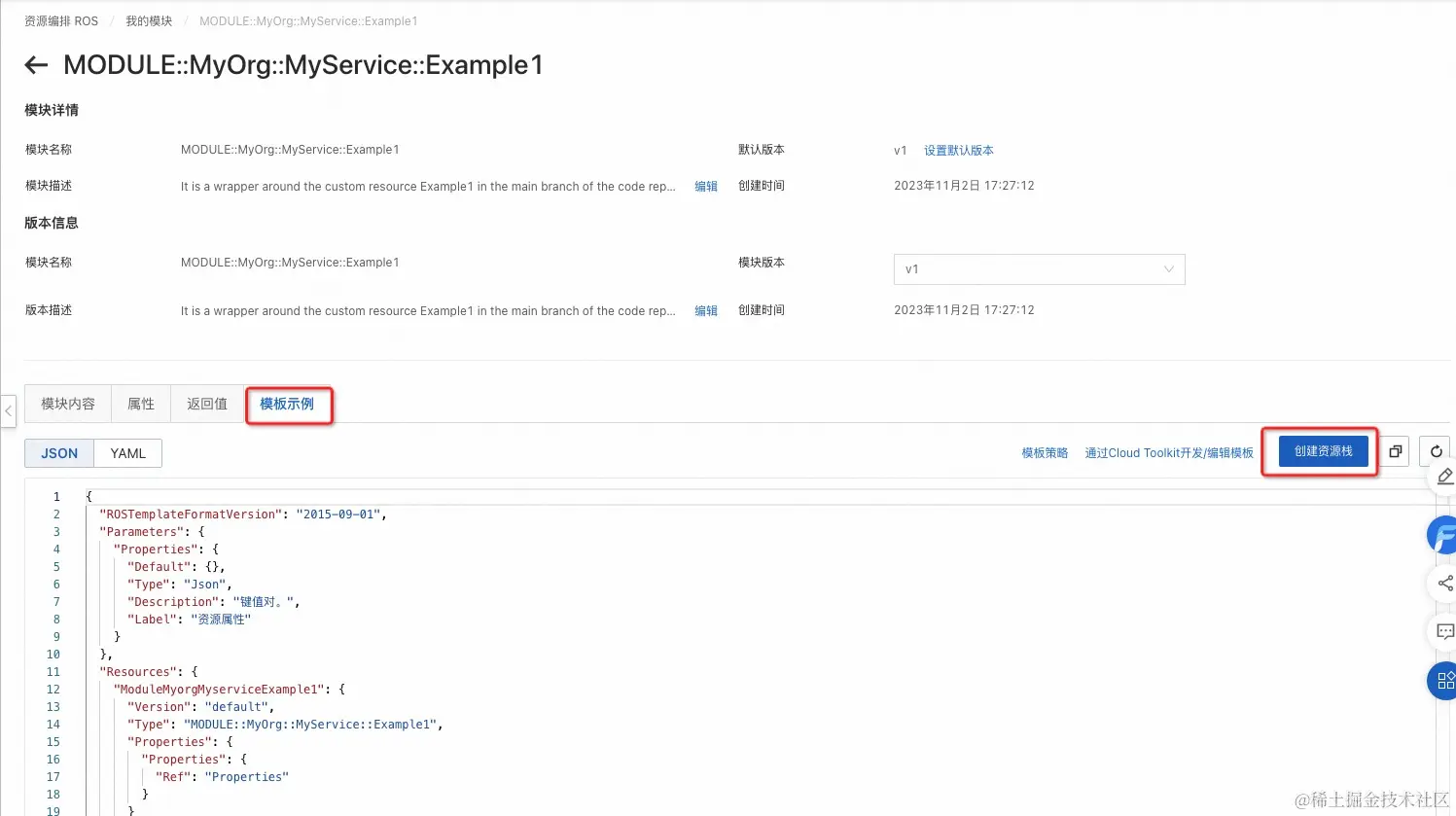Collapse the left sidebar handle
Viewport: 1456px width, 816px height.
pos(8,410)
